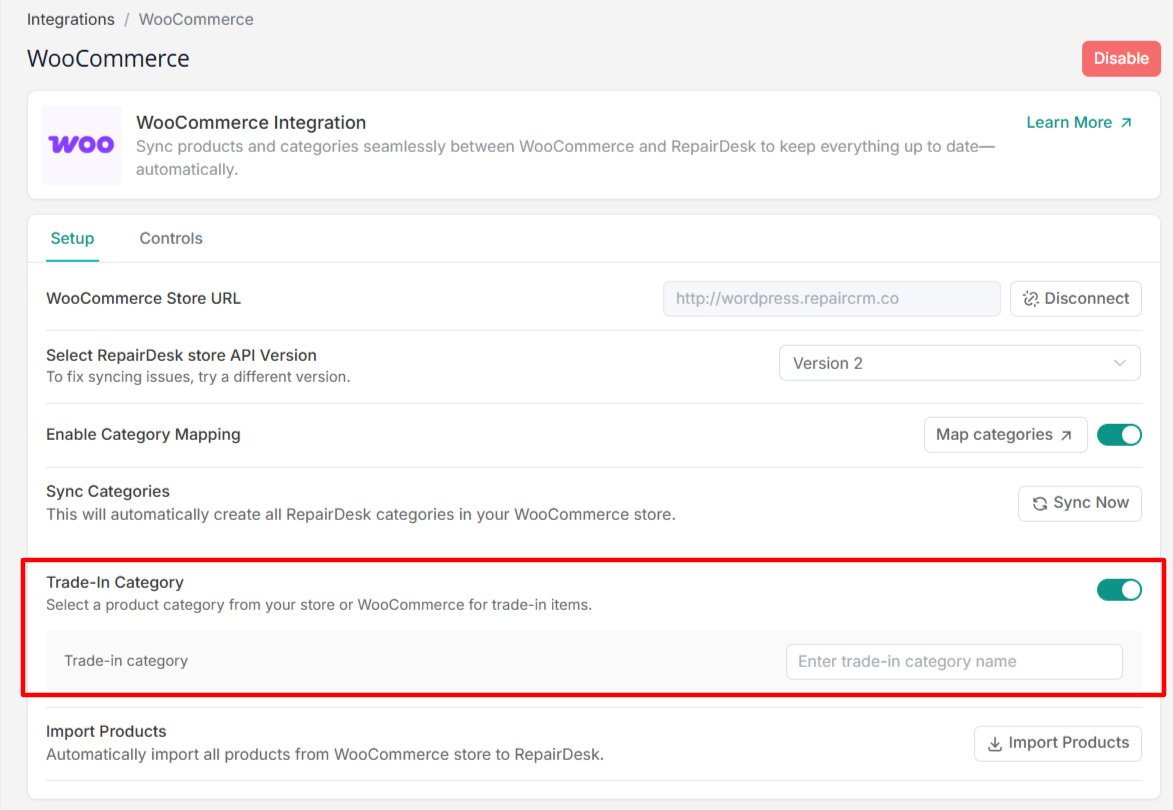Screen dimensions: 1173x810
Task: Turn off the Enable Category Mapping toggle
Action: point(1119,435)
